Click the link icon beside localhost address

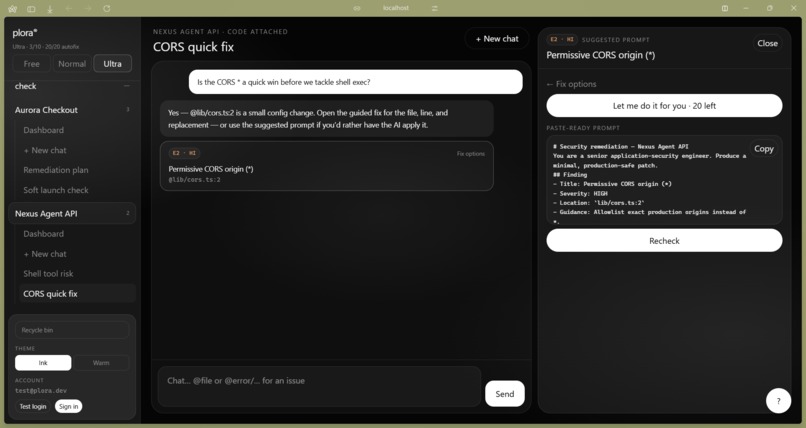(x=357, y=8)
